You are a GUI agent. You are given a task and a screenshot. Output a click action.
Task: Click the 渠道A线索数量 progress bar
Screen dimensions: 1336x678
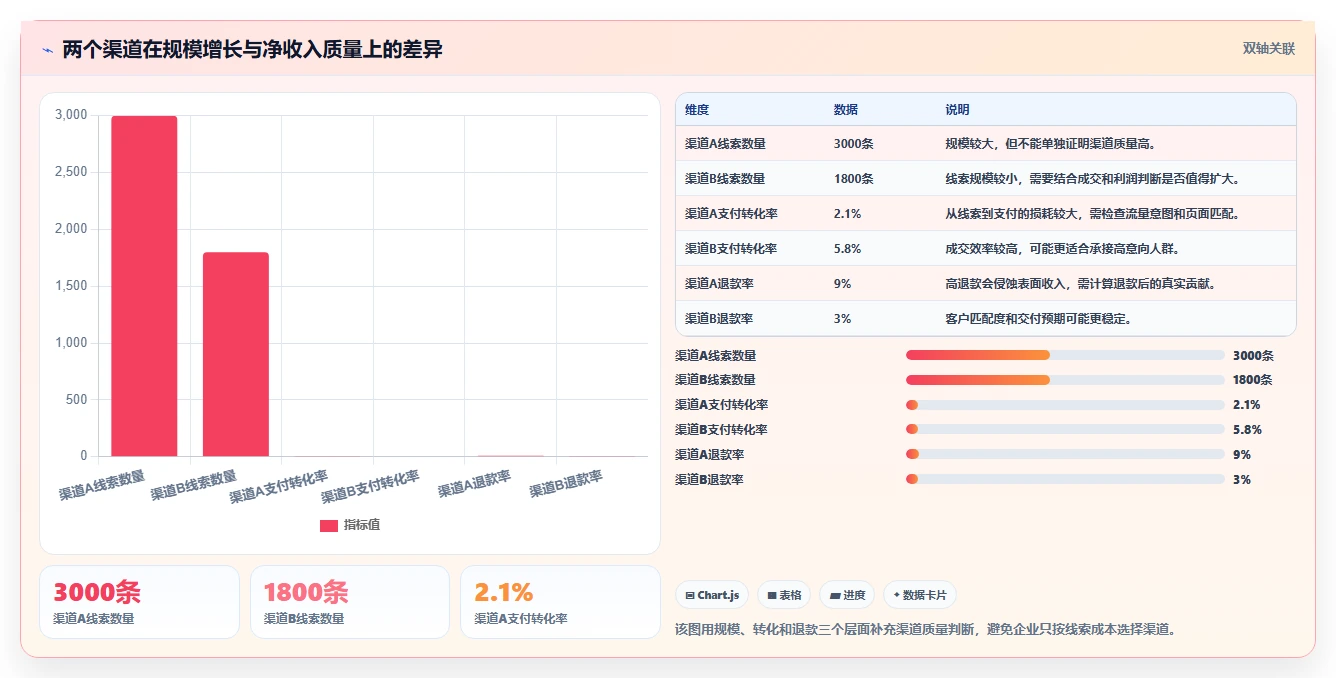click(1065, 355)
